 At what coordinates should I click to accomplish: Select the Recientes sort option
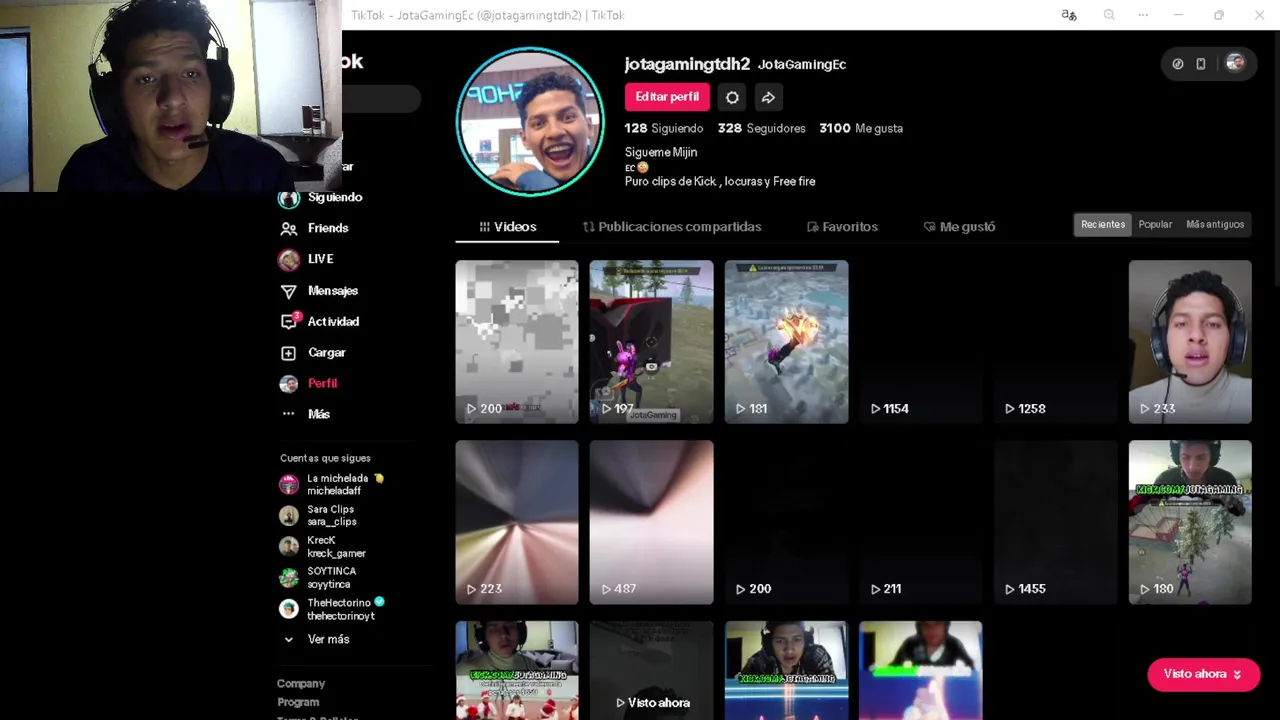point(1103,224)
